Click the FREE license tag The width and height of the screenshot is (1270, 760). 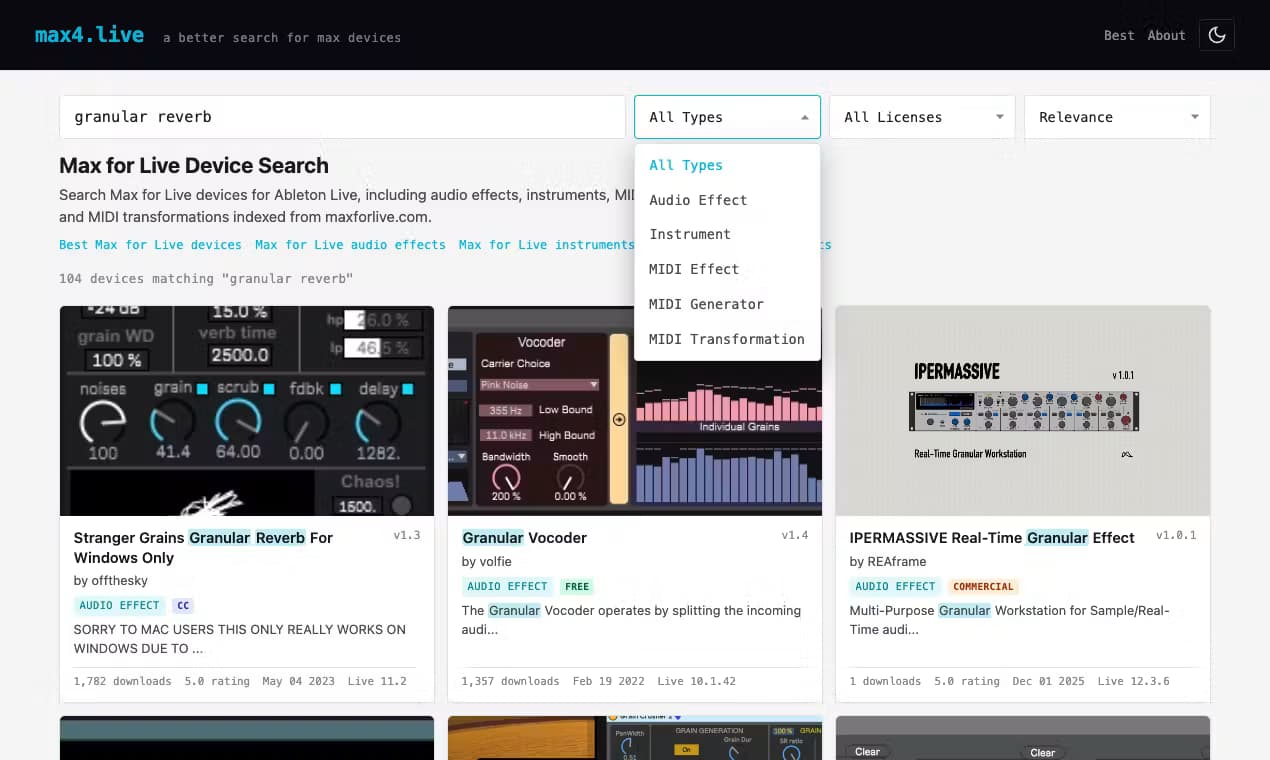click(577, 586)
